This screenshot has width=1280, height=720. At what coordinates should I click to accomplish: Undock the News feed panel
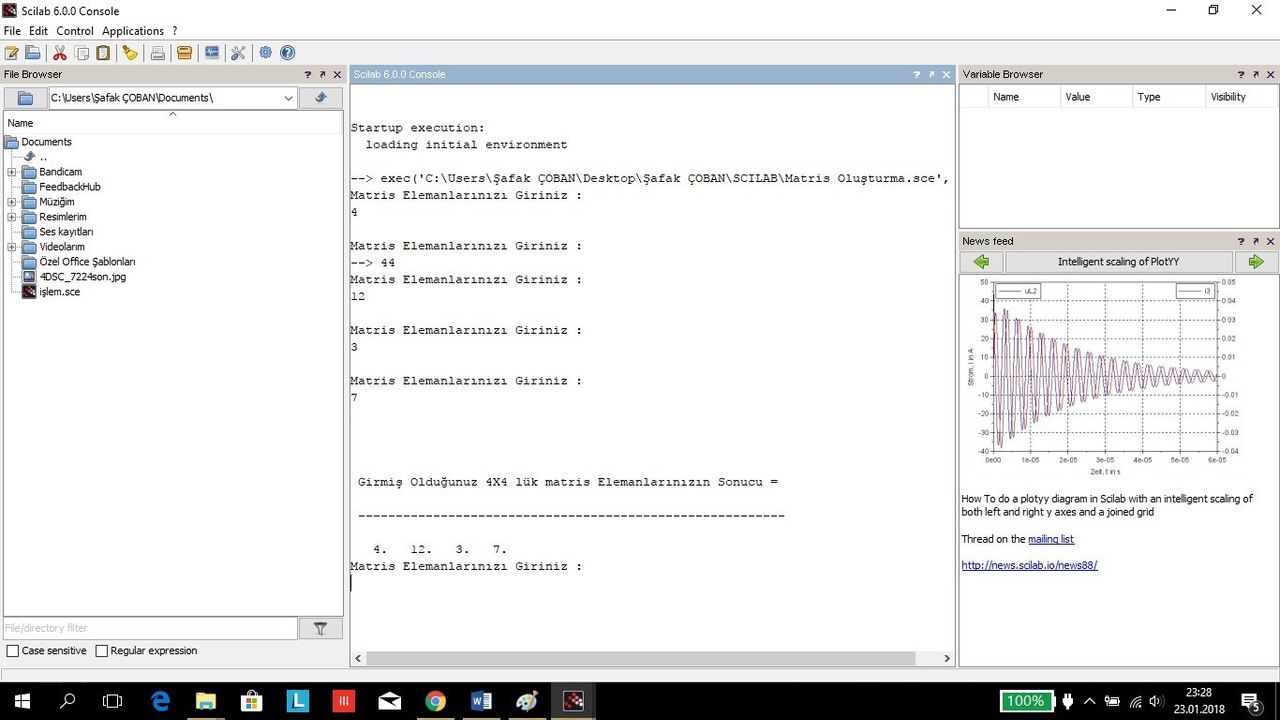tap(1256, 241)
